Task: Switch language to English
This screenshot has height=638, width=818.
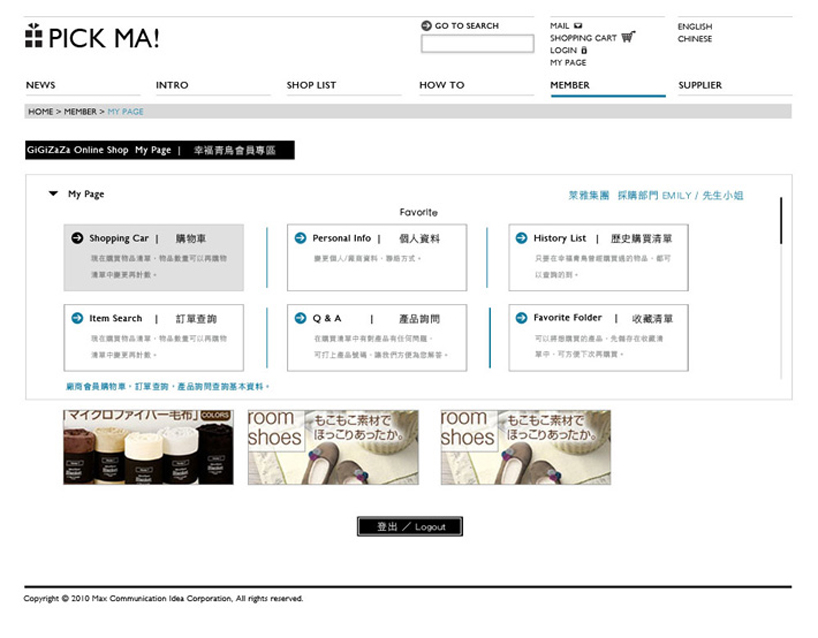Action: click(x=695, y=27)
